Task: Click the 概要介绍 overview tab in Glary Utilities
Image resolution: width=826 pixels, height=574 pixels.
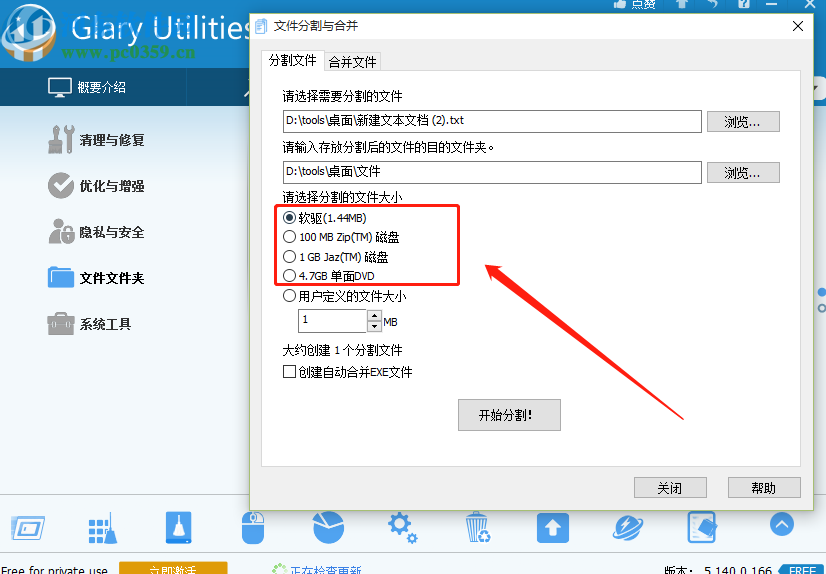Action: click(87, 87)
